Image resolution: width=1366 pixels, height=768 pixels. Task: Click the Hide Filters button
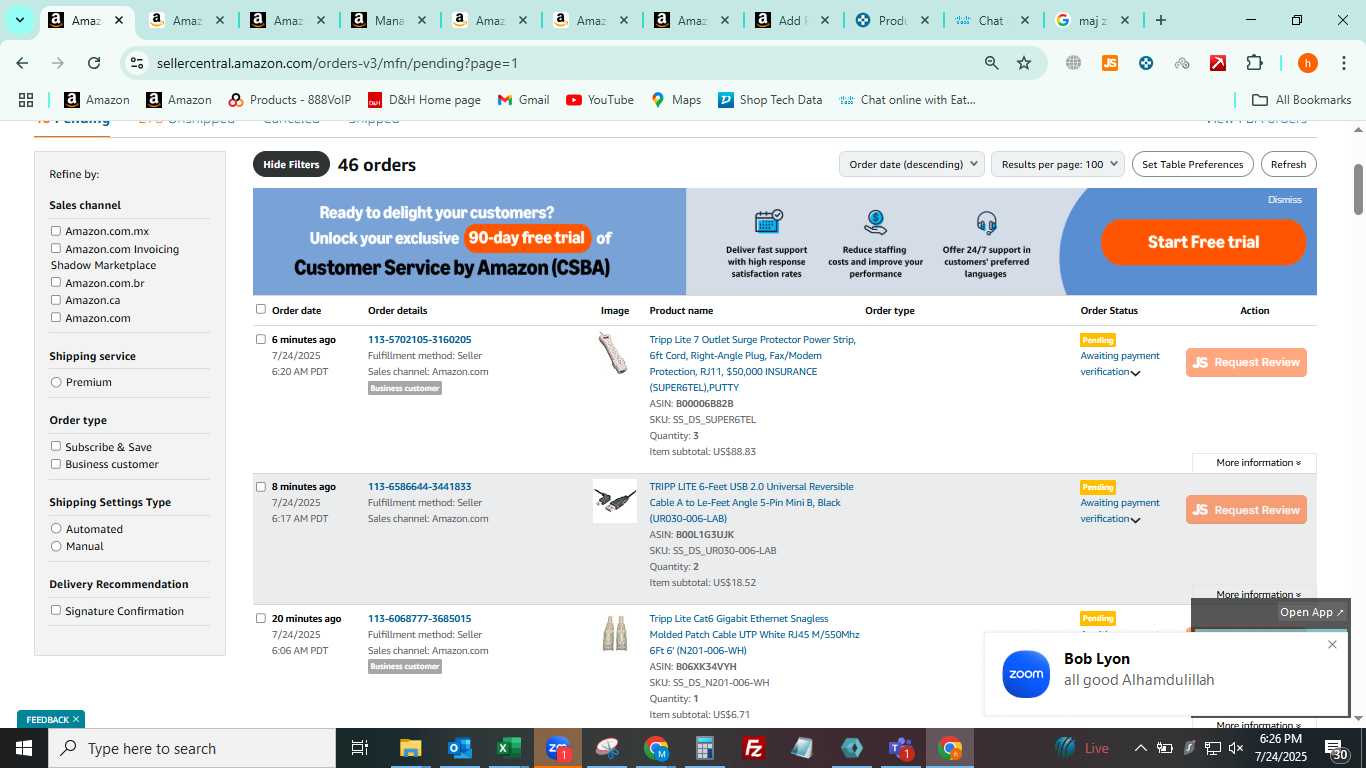tap(291, 164)
